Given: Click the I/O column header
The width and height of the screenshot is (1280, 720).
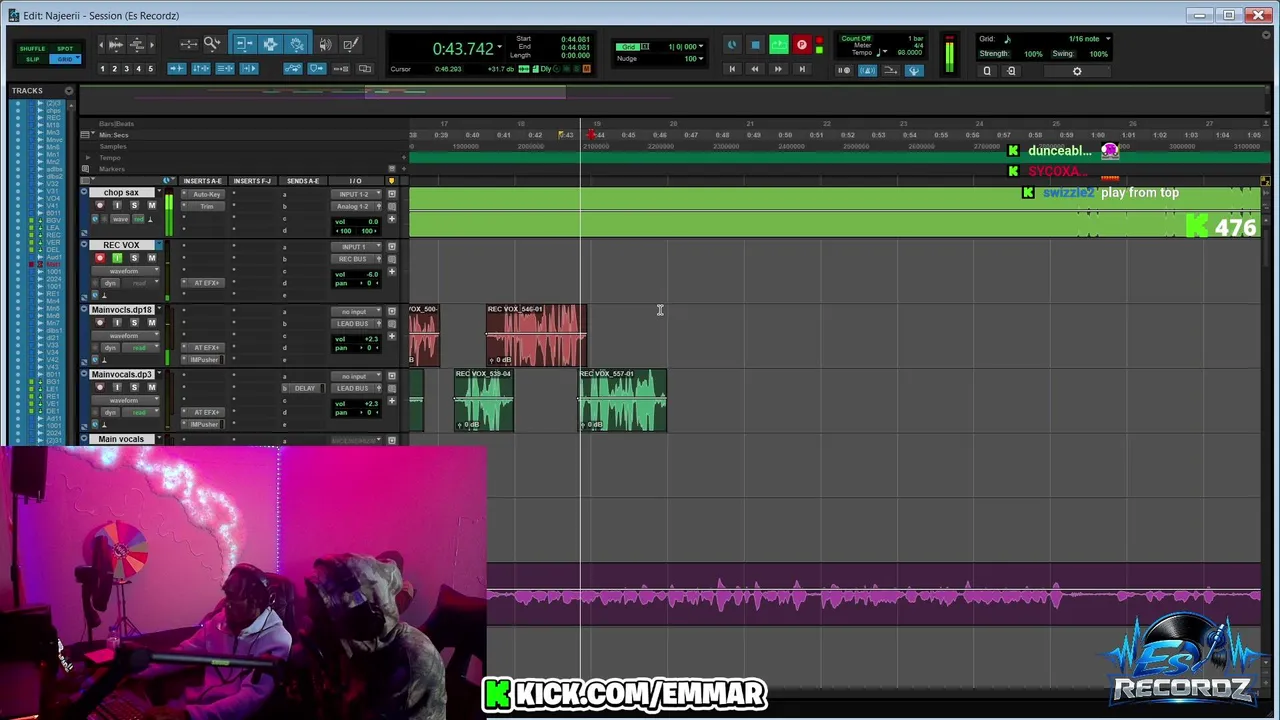Looking at the screenshot, I should tap(355, 181).
